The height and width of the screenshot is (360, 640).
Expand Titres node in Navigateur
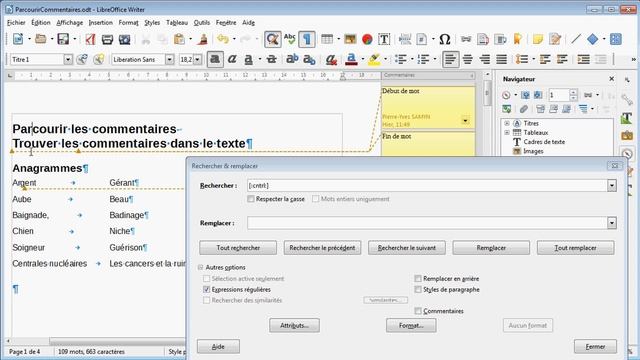[507, 123]
